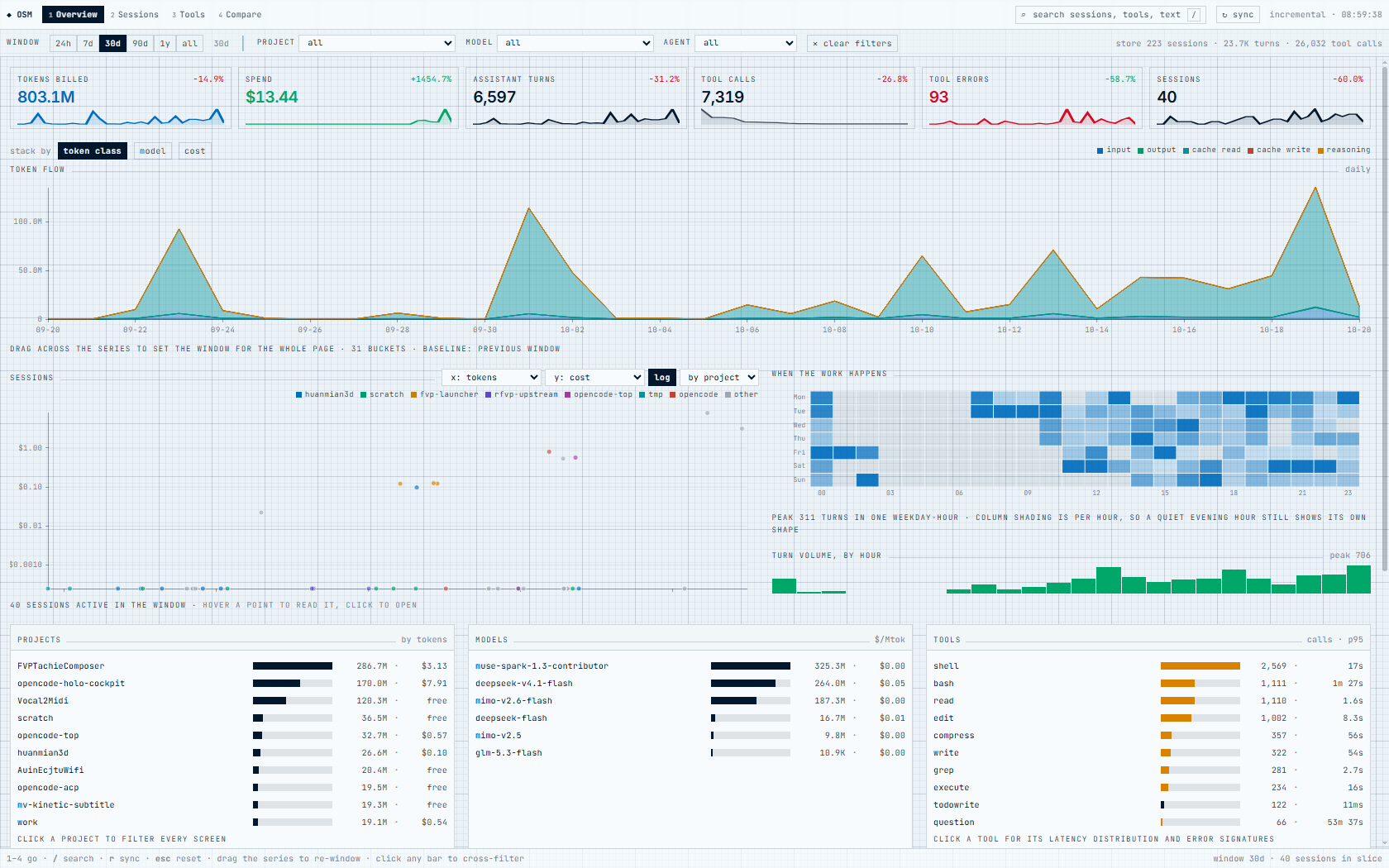Set the window to 24h
This screenshot has height=868, width=1389.
(x=63, y=43)
